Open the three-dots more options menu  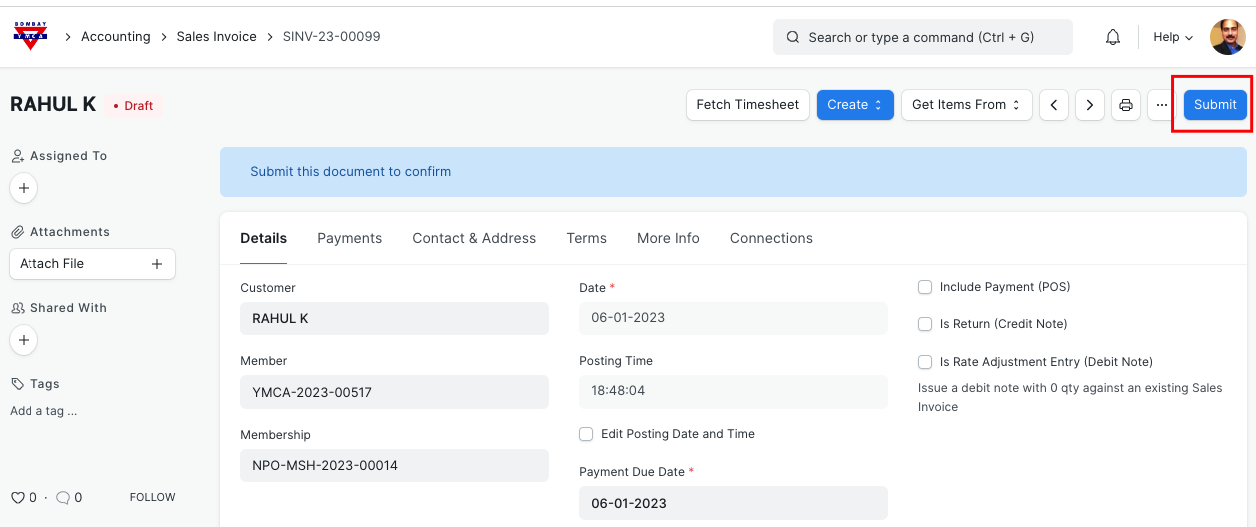point(1161,105)
